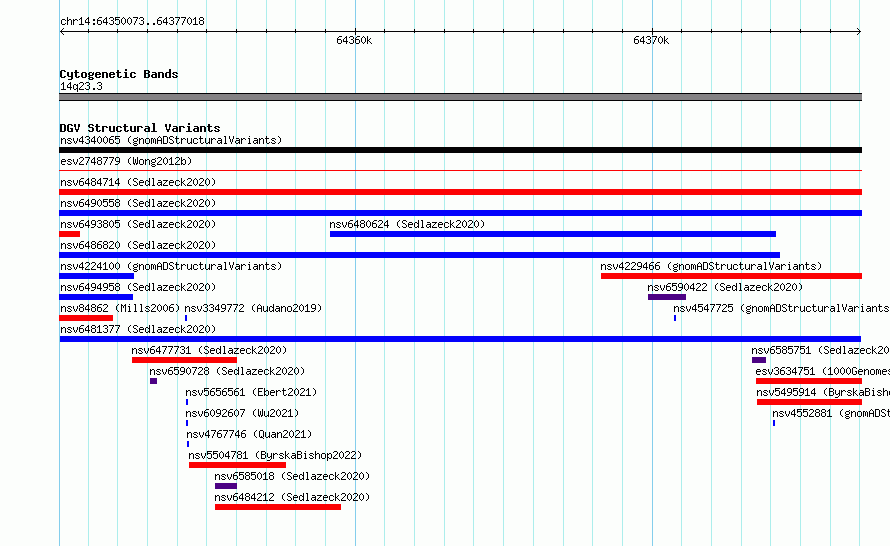Click the Cytogenetic Bands track title
Screen dimensions: 890x546
tap(119, 74)
